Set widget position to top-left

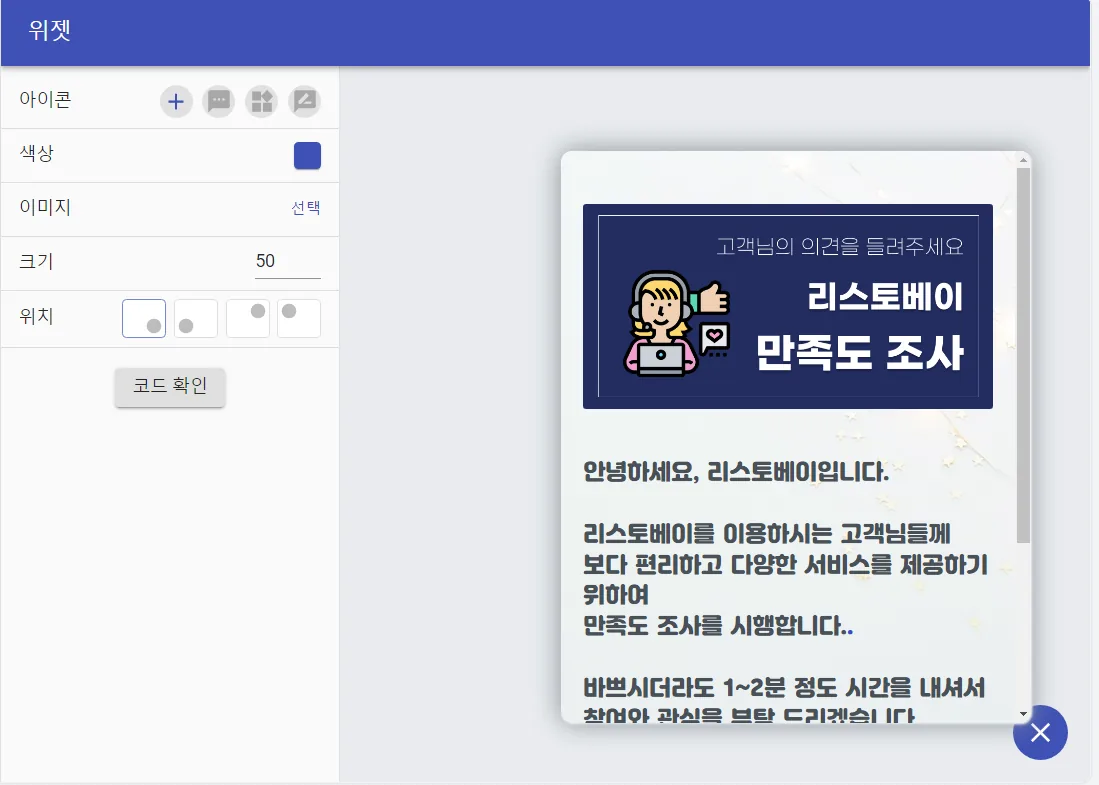pos(299,318)
